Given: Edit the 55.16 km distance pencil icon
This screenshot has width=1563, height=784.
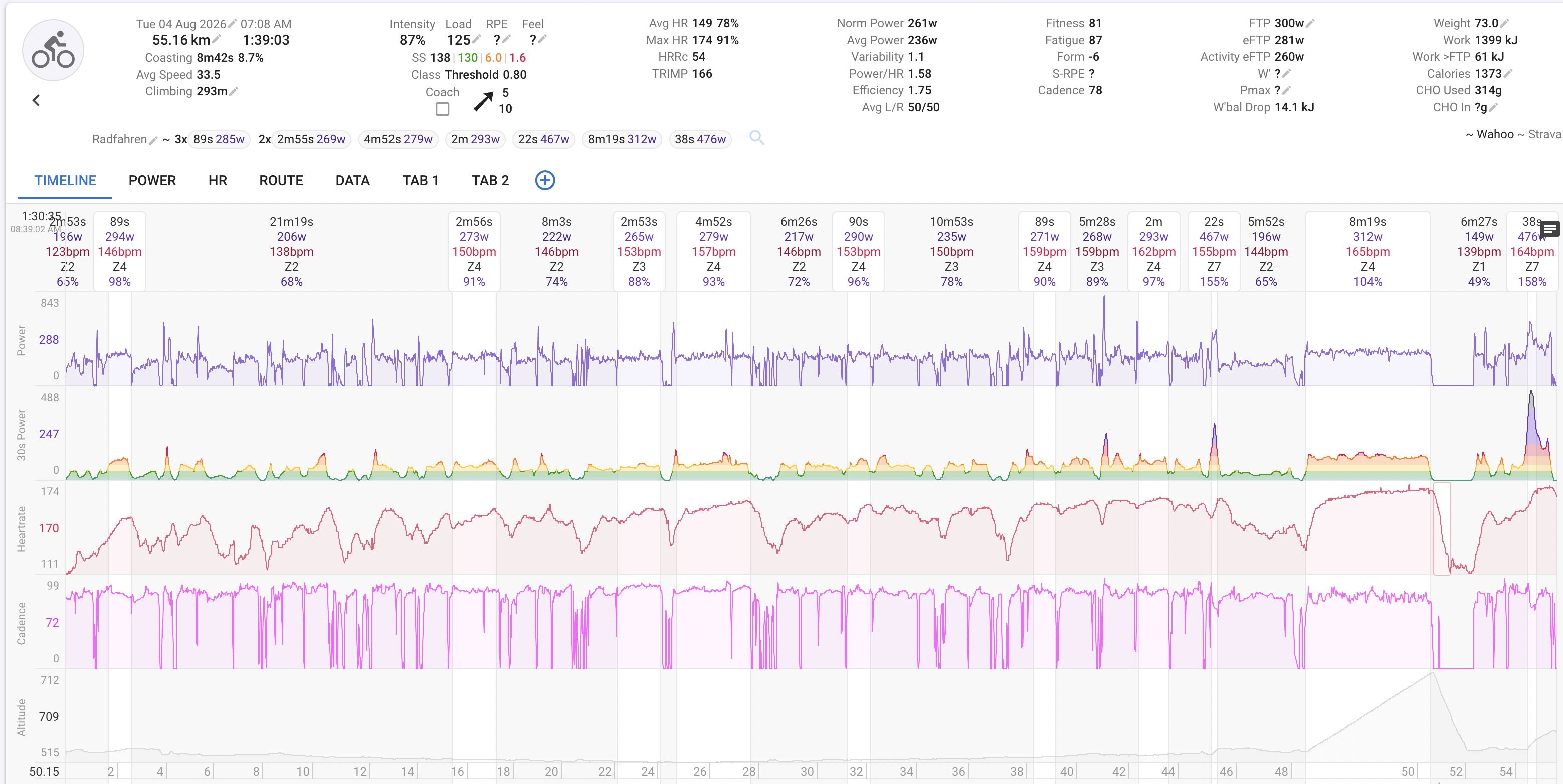Looking at the screenshot, I should [217, 39].
